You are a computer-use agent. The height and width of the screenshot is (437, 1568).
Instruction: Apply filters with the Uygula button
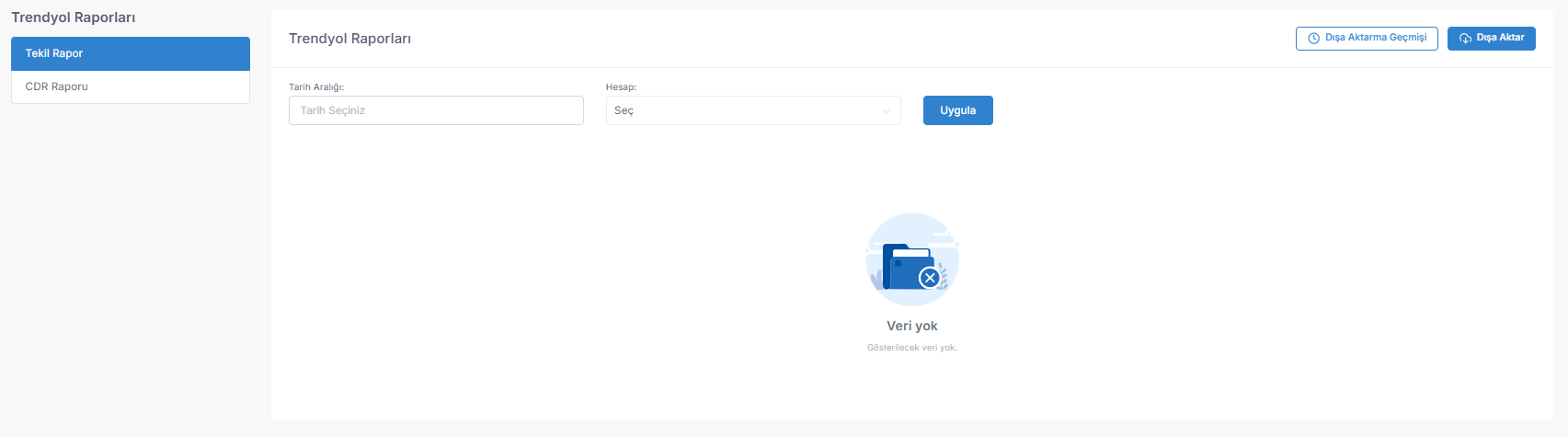point(957,110)
